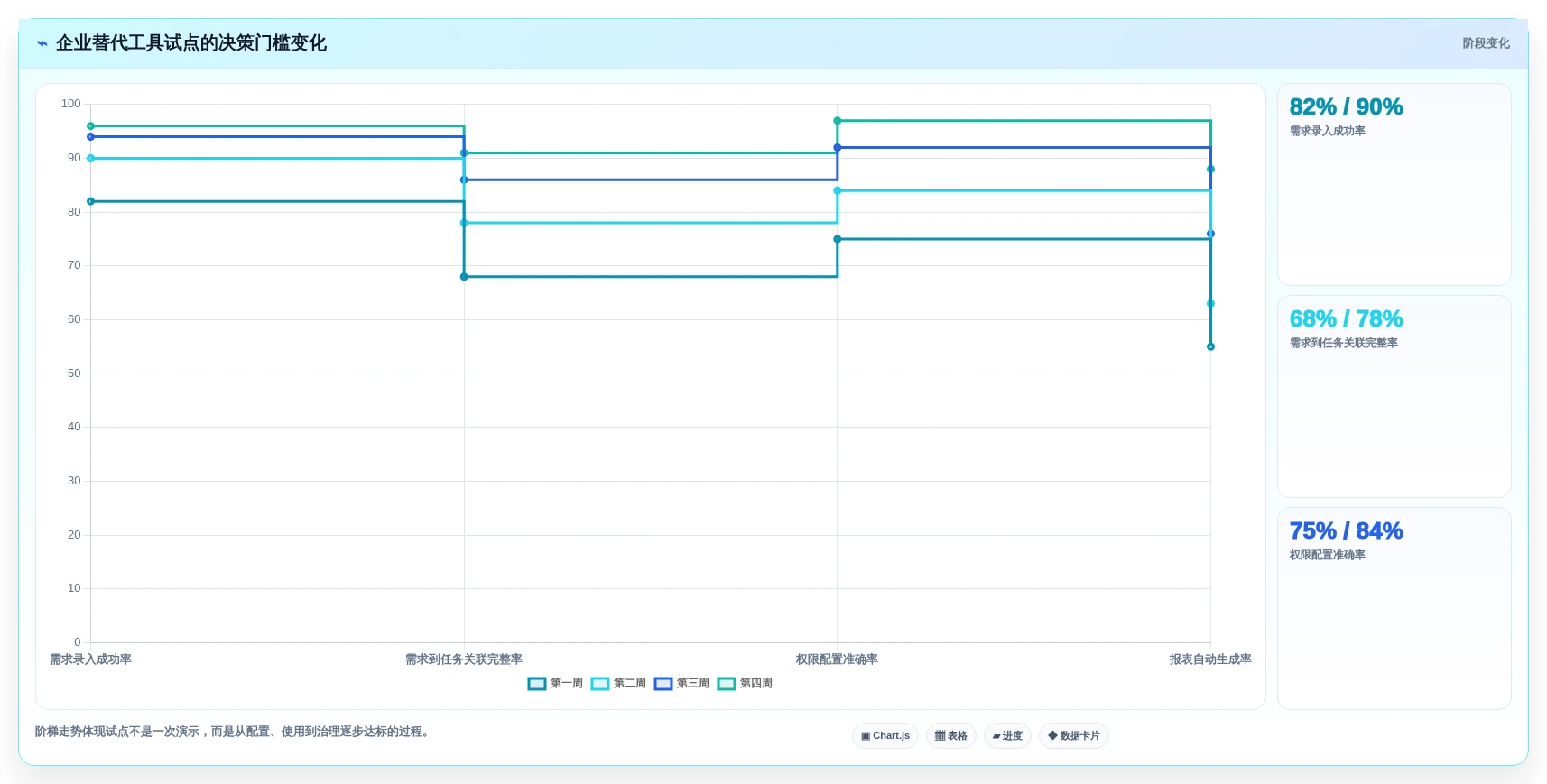Select the 进度 tag
1547x784 pixels.
[x=1007, y=736]
